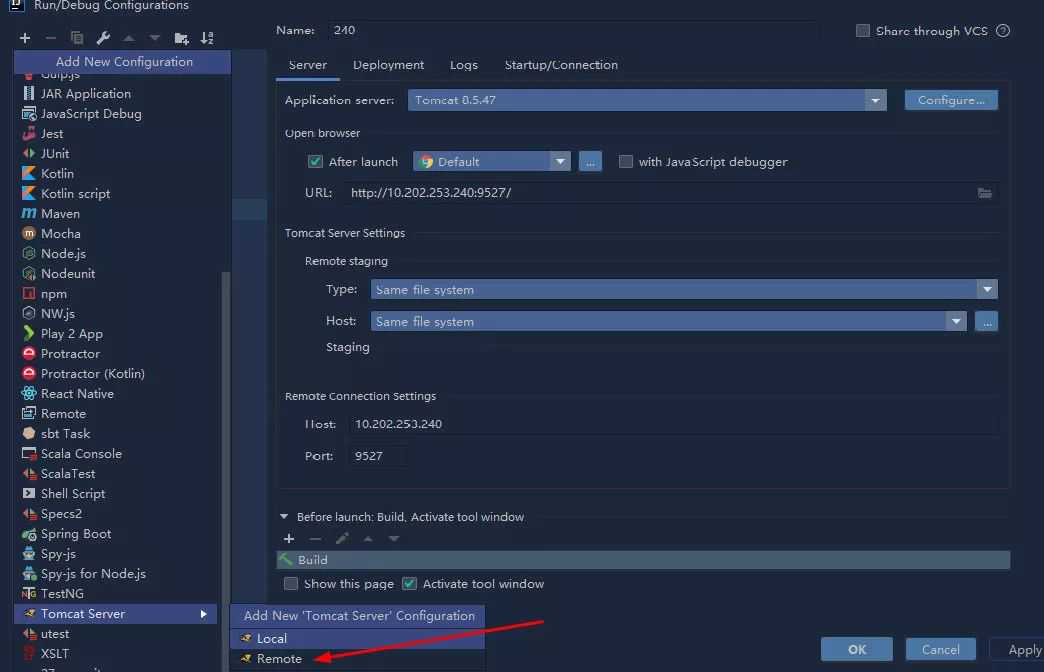Choose Remote from Tomcat Server submenu
Image resolution: width=1044 pixels, height=672 pixels.
[279, 659]
